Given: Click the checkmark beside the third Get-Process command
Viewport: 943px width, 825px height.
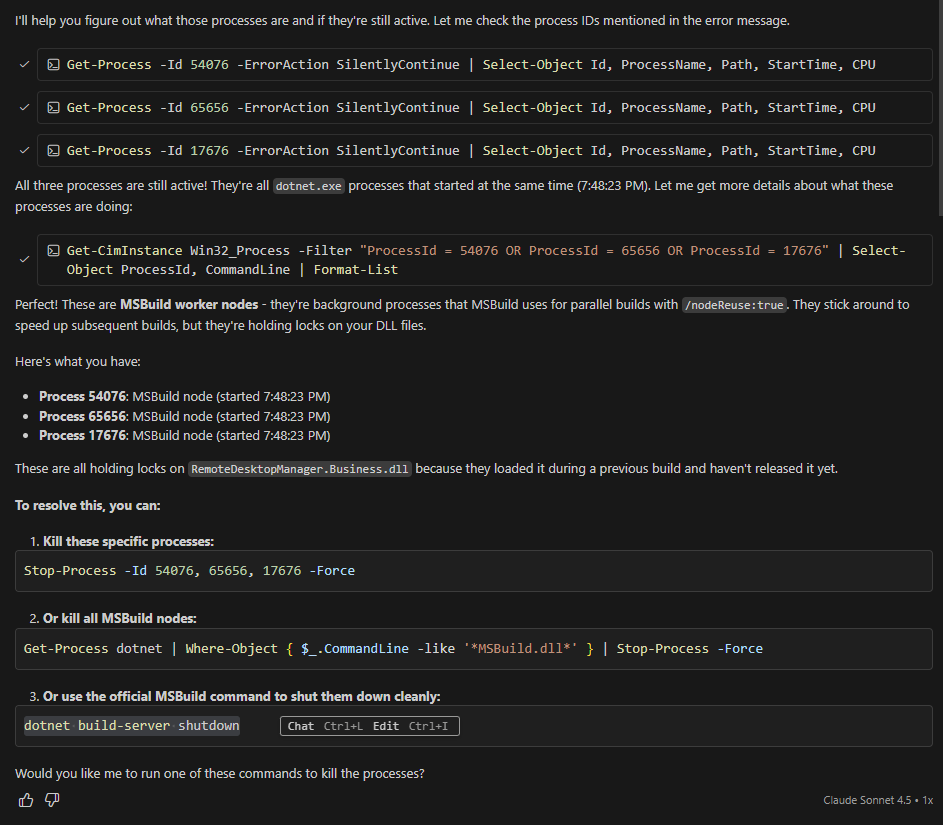Looking at the screenshot, I should tap(24, 150).
